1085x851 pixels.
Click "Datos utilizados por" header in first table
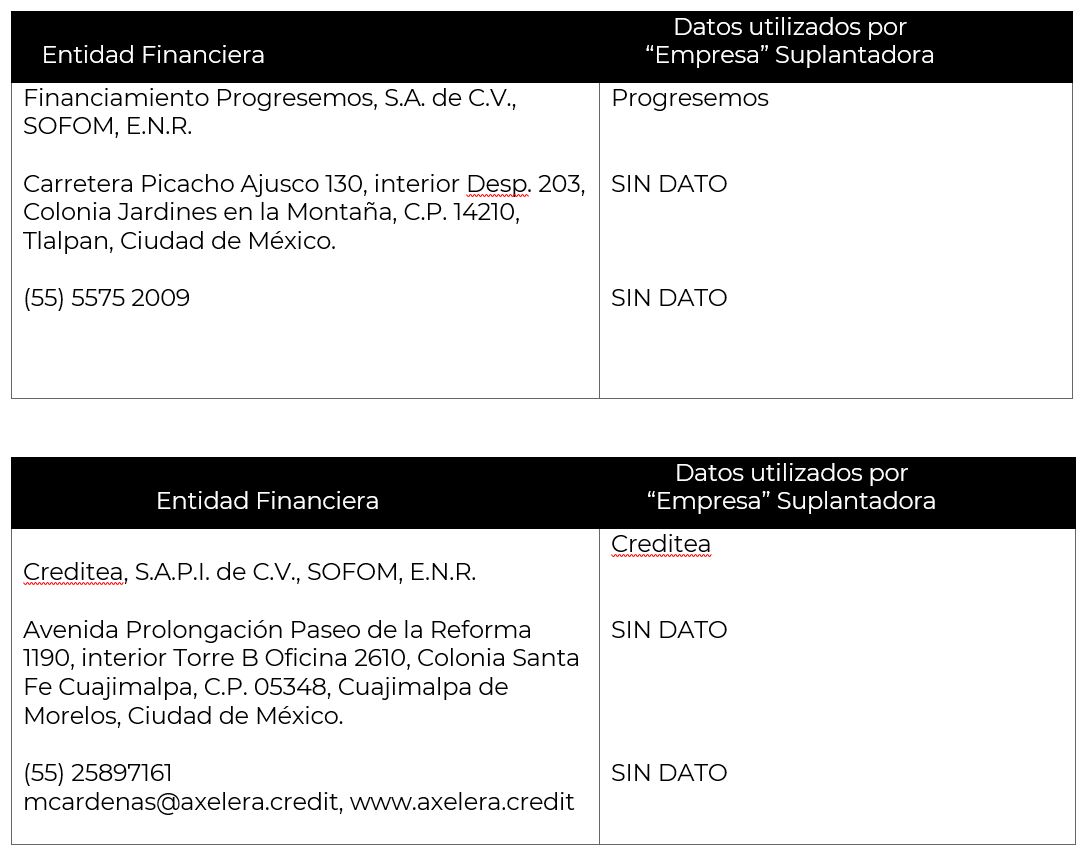[790, 27]
